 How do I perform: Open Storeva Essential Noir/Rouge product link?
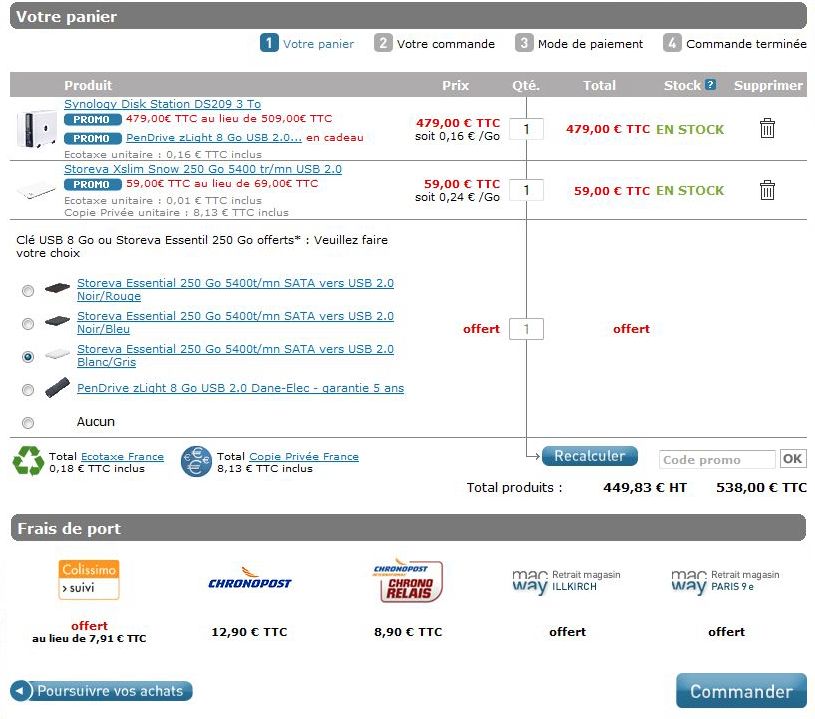pos(235,290)
